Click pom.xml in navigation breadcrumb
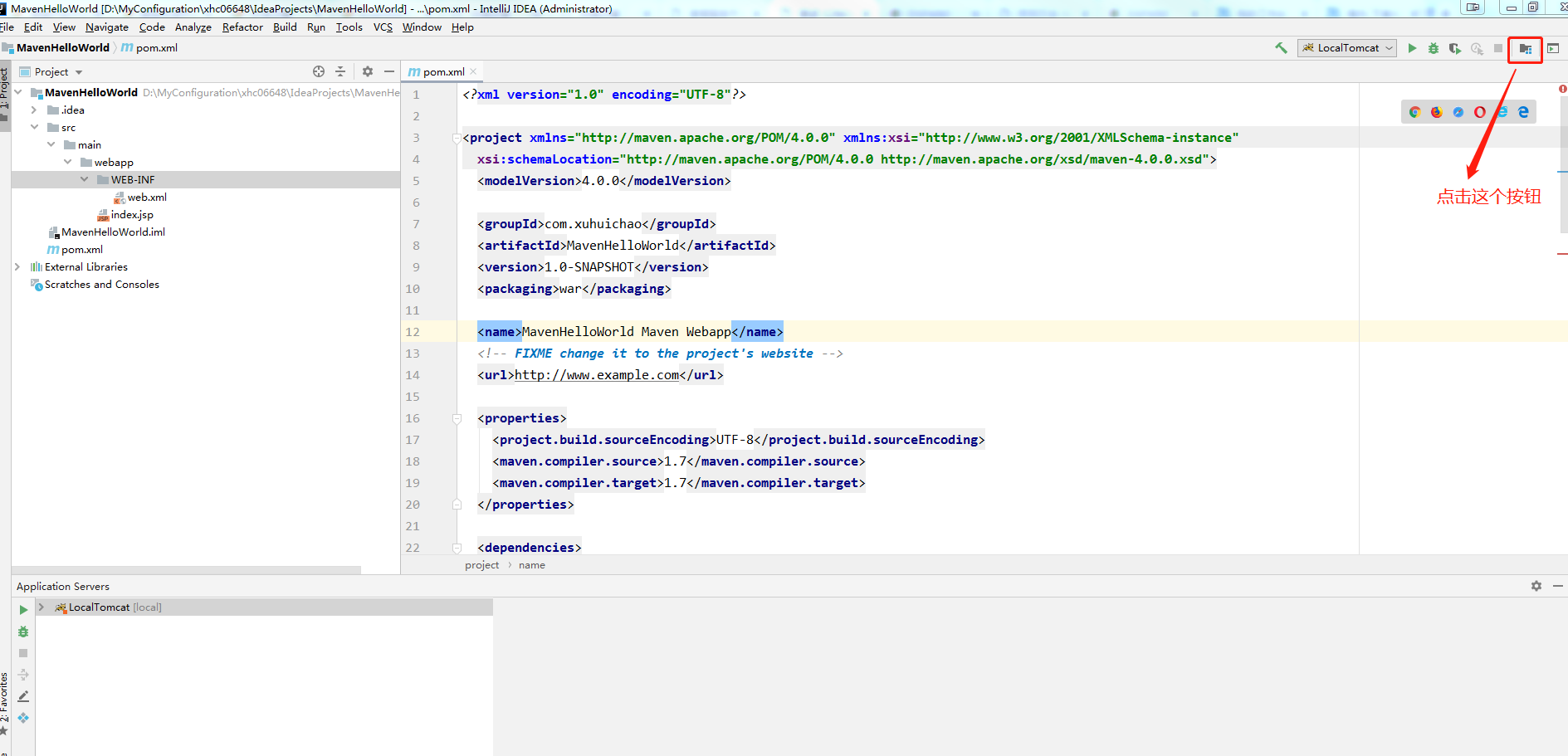Image resolution: width=1568 pixels, height=756 pixels. point(157,48)
